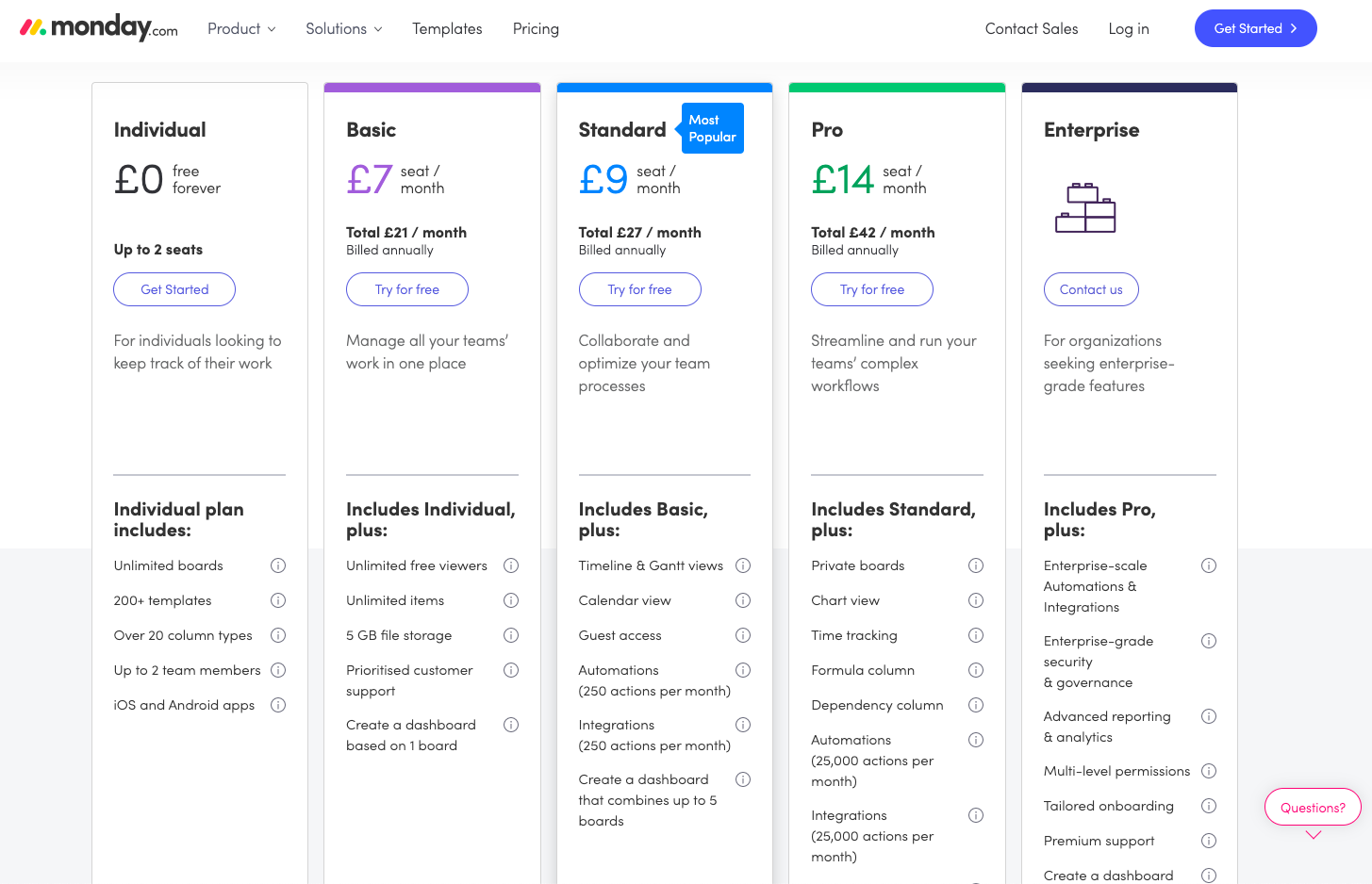Open info icon for Private boards

(x=976, y=565)
